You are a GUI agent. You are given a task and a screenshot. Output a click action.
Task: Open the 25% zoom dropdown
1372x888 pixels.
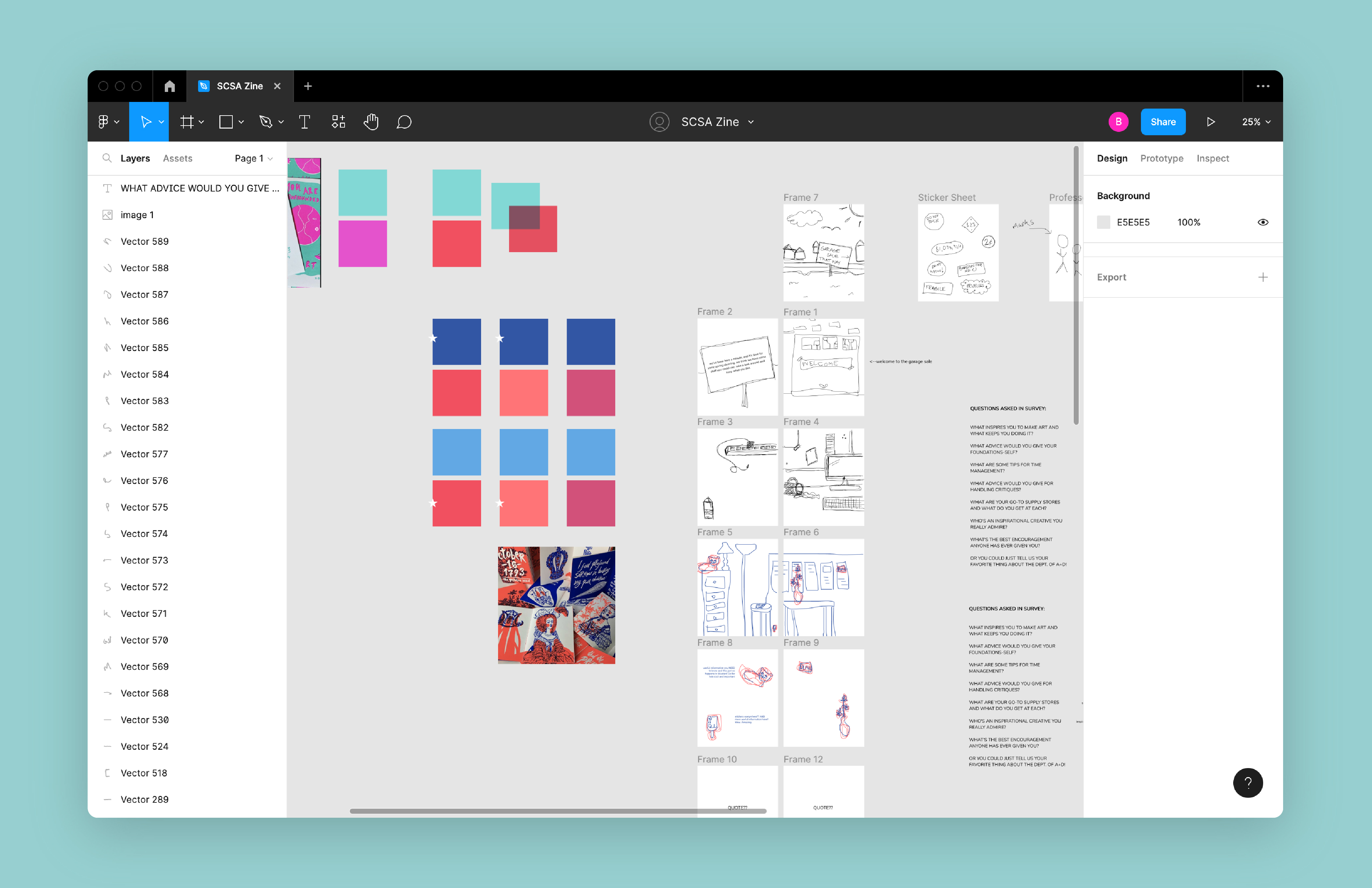(1255, 122)
